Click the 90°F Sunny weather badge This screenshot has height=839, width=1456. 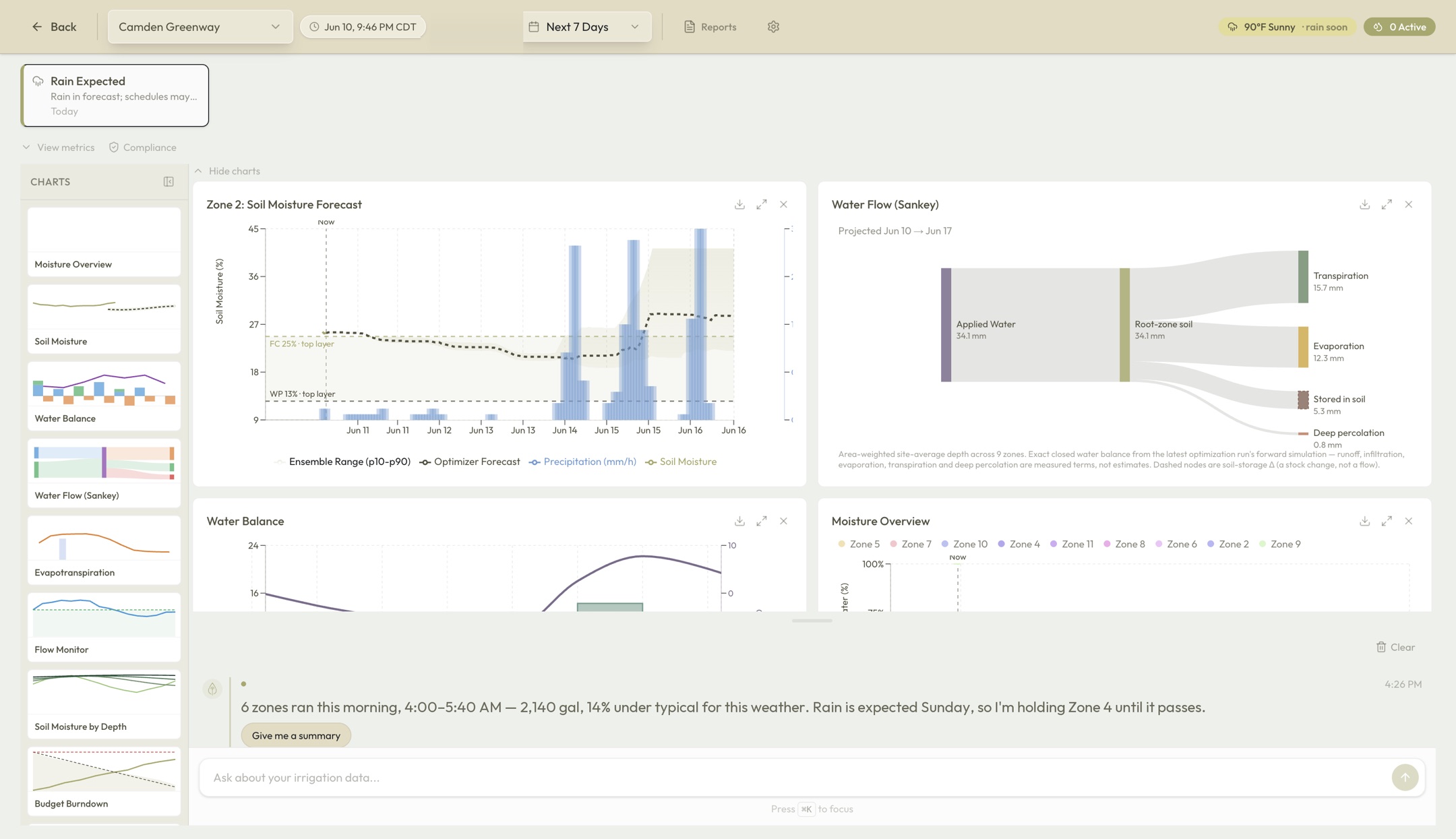point(1287,27)
